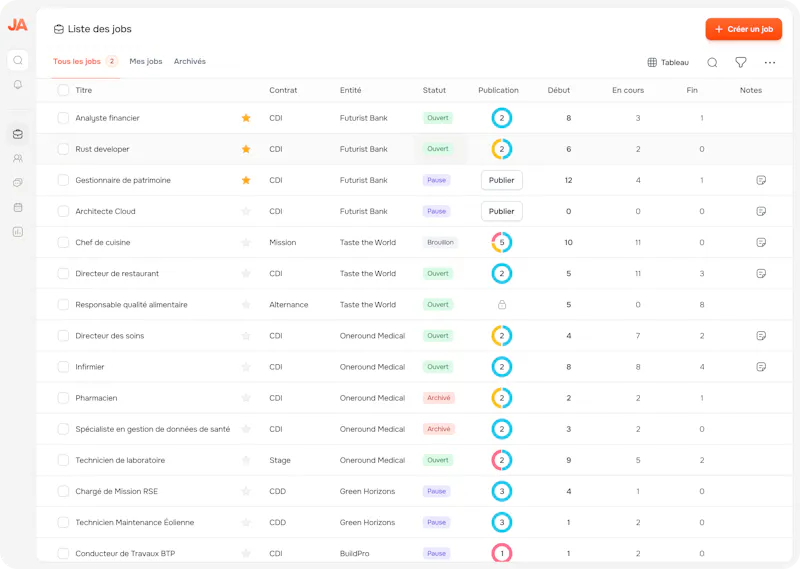
Task: Sort by the Contrat column header
Action: click(283, 90)
